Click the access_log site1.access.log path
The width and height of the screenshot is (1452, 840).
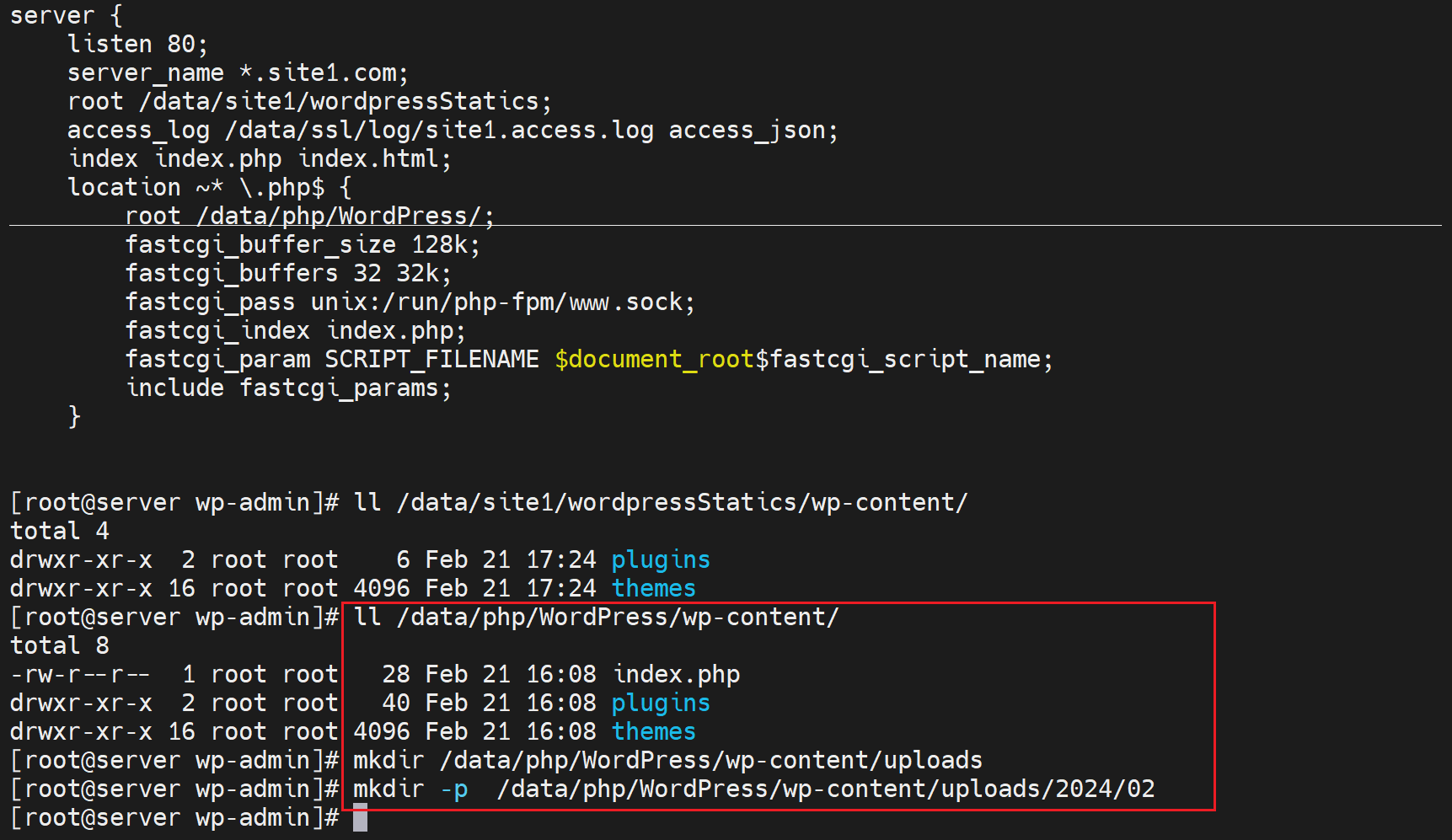[438, 131]
